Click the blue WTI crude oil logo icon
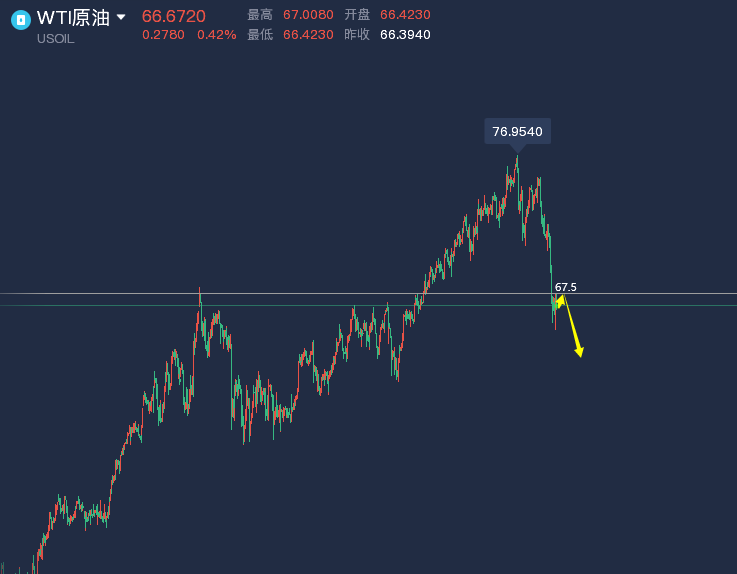The width and height of the screenshot is (737, 574). (21, 19)
